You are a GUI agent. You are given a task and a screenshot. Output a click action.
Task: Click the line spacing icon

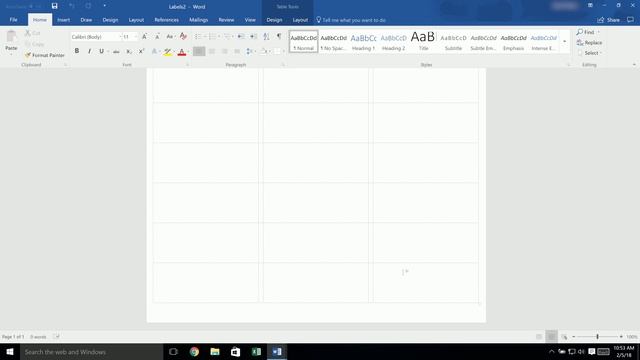tap(249, 51)
